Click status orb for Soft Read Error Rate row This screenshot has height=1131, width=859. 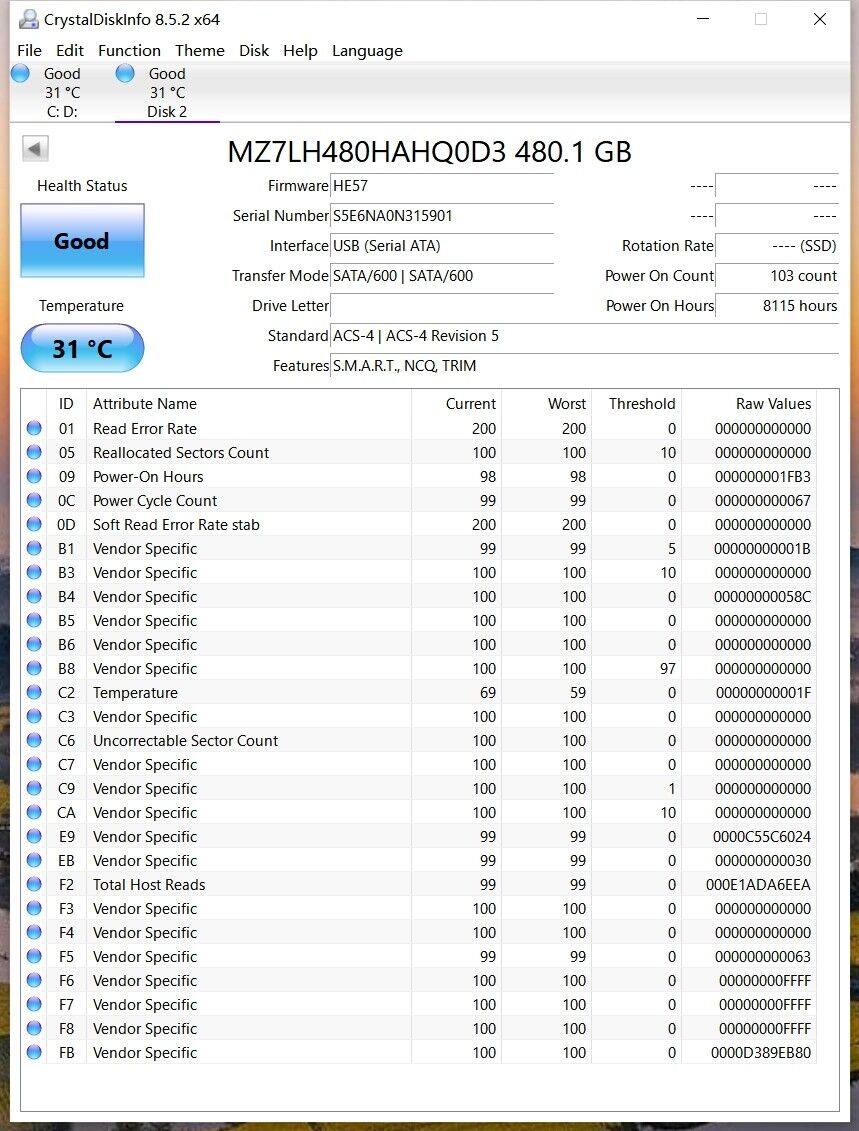34,524
